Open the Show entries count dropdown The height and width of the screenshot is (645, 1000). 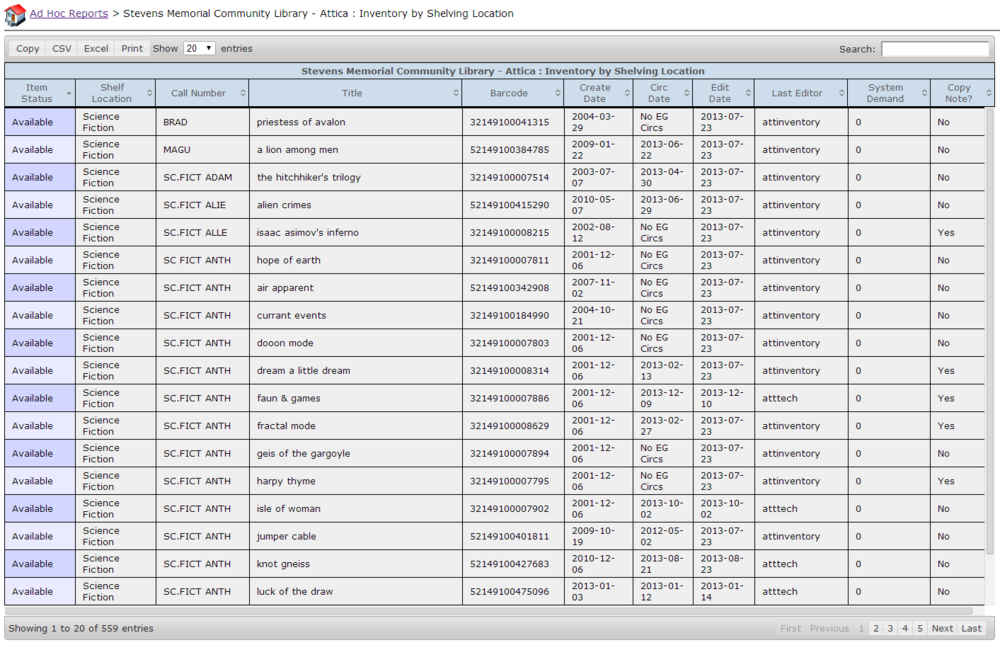pyautogui.click(x=199, y=48)
